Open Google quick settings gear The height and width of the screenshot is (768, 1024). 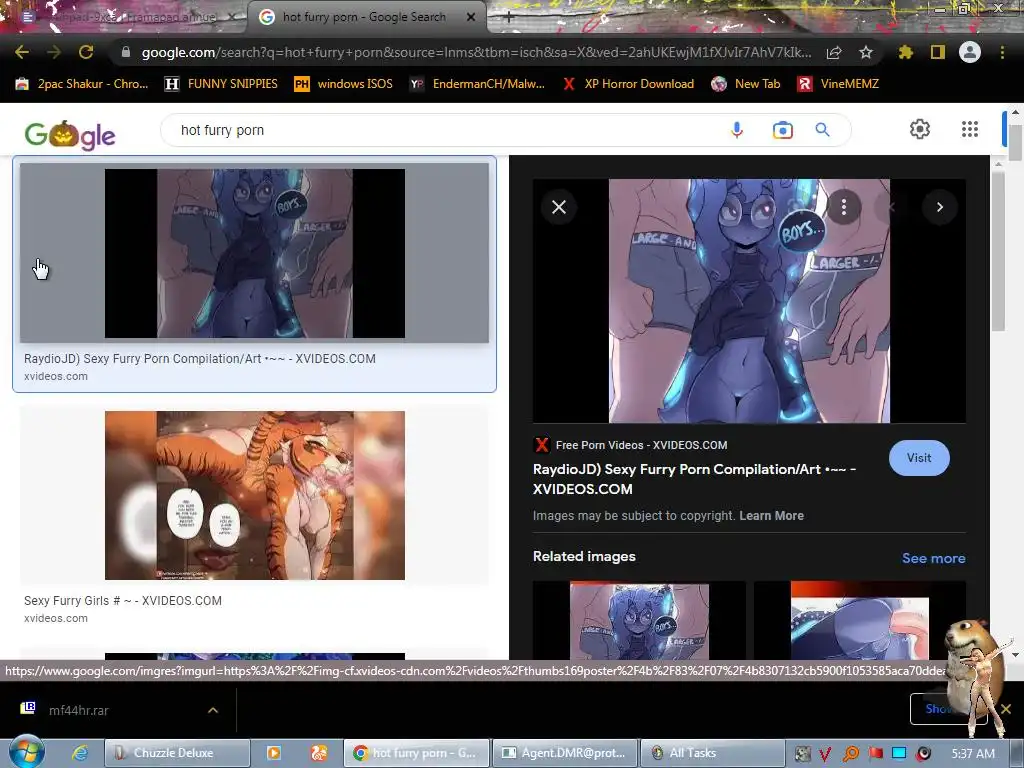click(x=920, y=129)
